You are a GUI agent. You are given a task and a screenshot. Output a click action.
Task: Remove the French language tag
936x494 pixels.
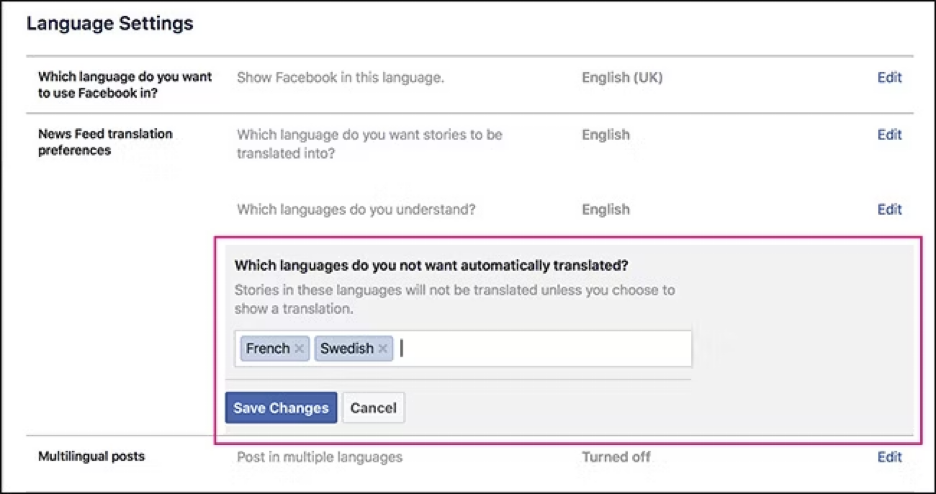coord(299,349)
